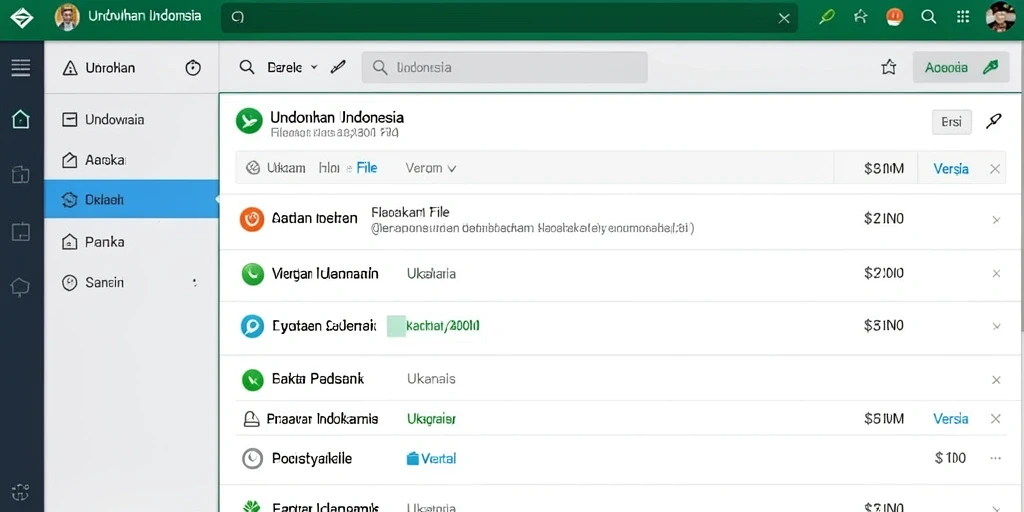Open the hamburger menu in dark sidebar
1024x512 pixels.
point(21,67)
